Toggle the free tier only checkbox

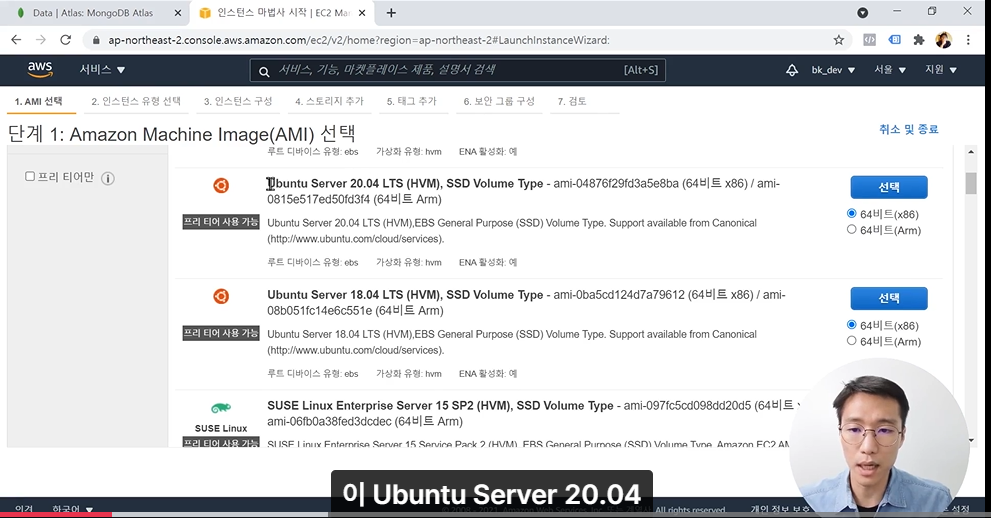pyautogui.click(x=30, y=176)
